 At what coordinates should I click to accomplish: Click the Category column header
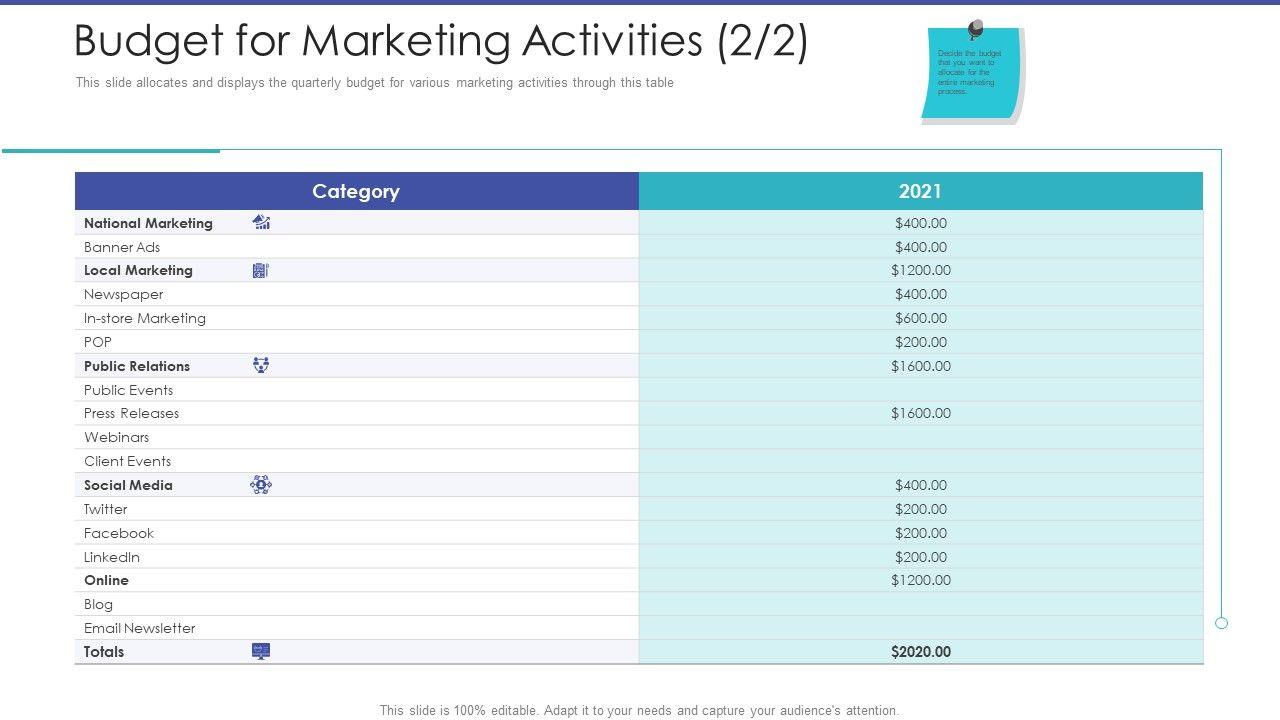point(356,191)
